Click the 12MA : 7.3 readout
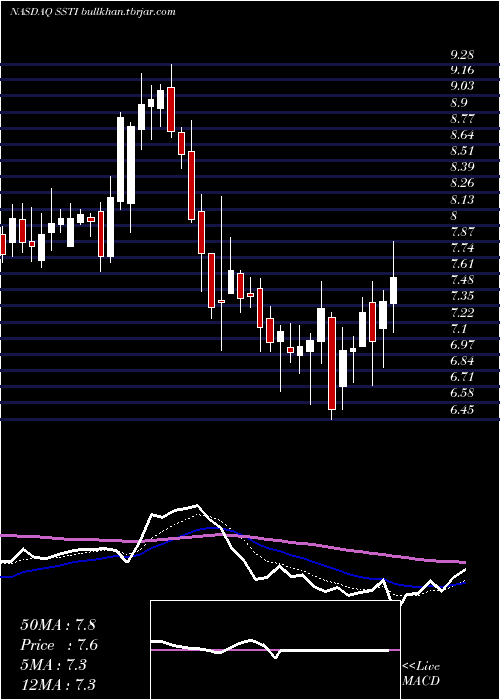 coord(58,684)
